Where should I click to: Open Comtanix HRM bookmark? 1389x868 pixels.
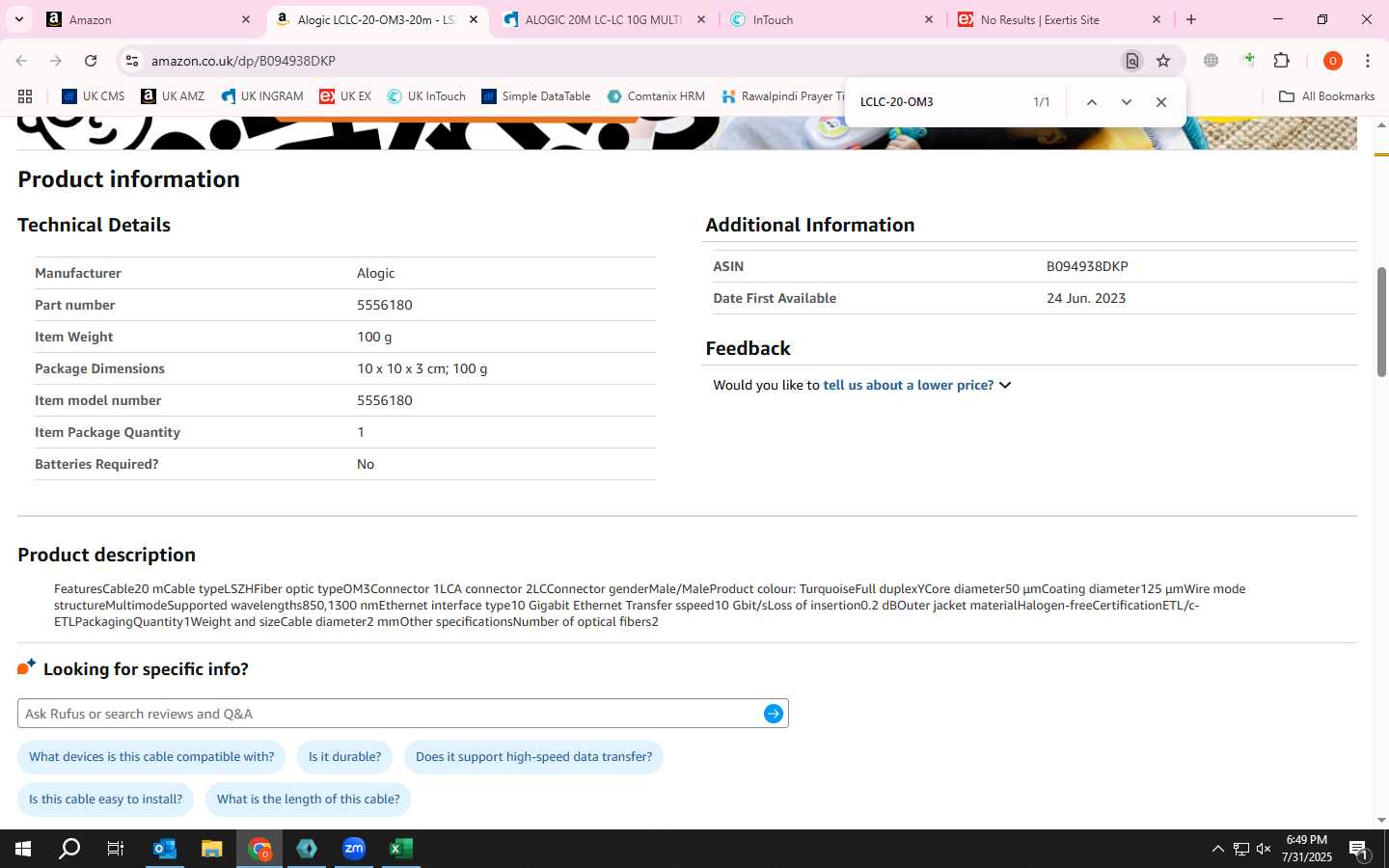pyautogui.click(x=656, y=96)
